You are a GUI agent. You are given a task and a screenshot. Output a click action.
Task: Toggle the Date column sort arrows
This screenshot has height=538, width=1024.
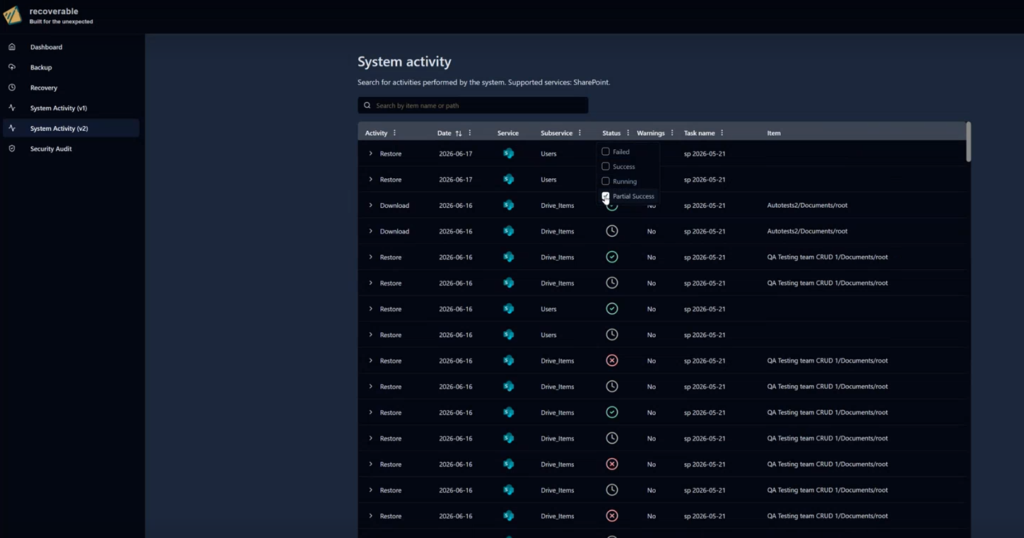coord(458,133)
